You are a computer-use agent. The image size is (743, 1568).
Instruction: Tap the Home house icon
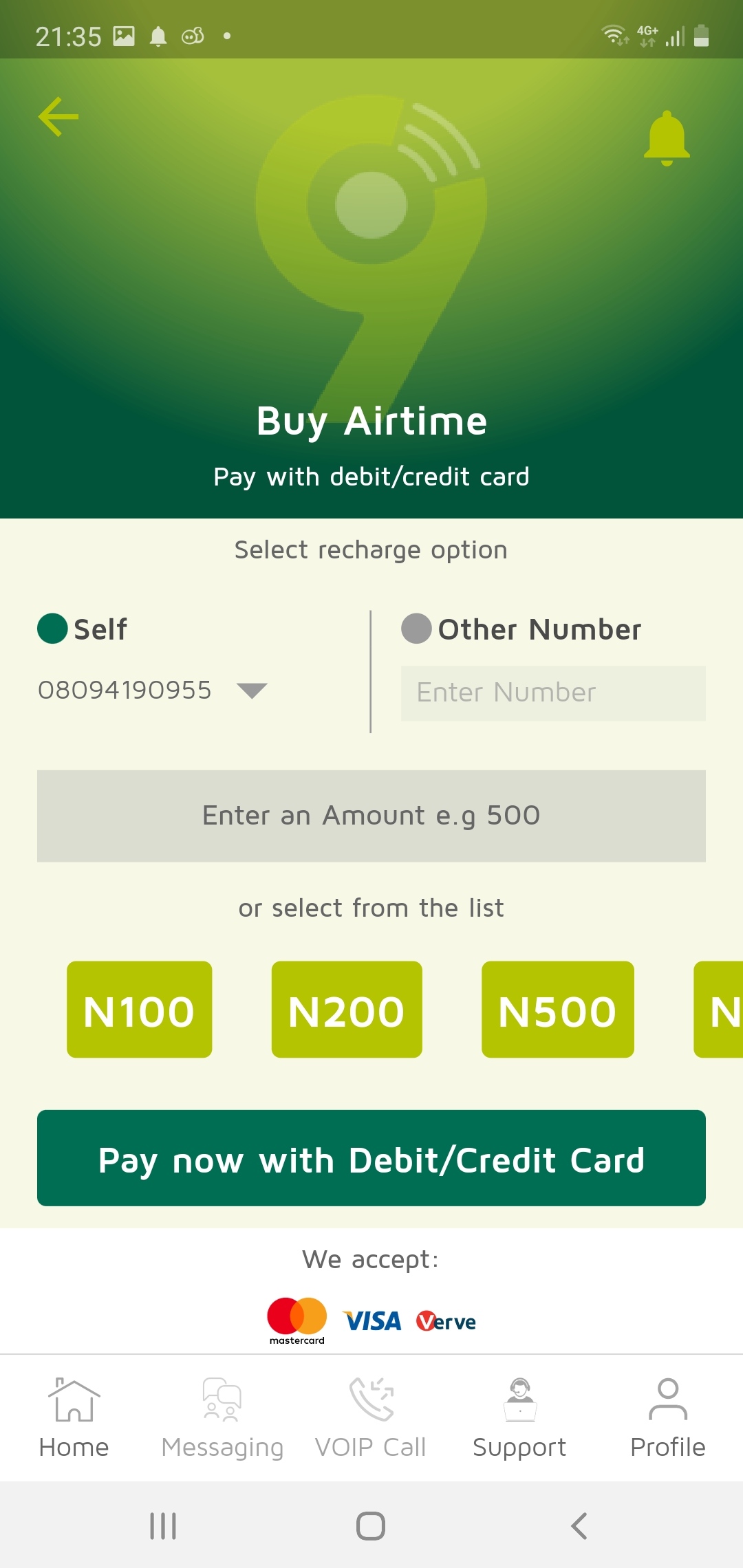point(74,1400)
